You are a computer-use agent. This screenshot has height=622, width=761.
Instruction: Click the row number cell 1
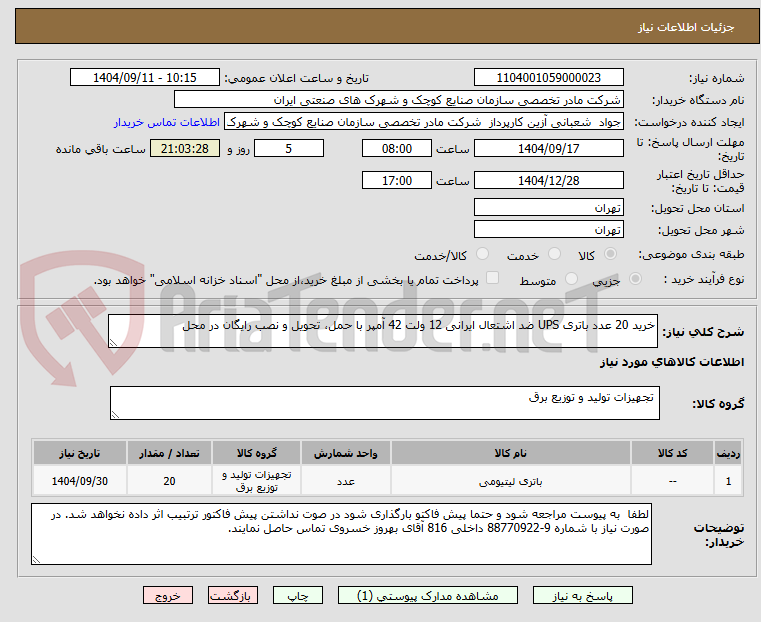tap(728, 481)
